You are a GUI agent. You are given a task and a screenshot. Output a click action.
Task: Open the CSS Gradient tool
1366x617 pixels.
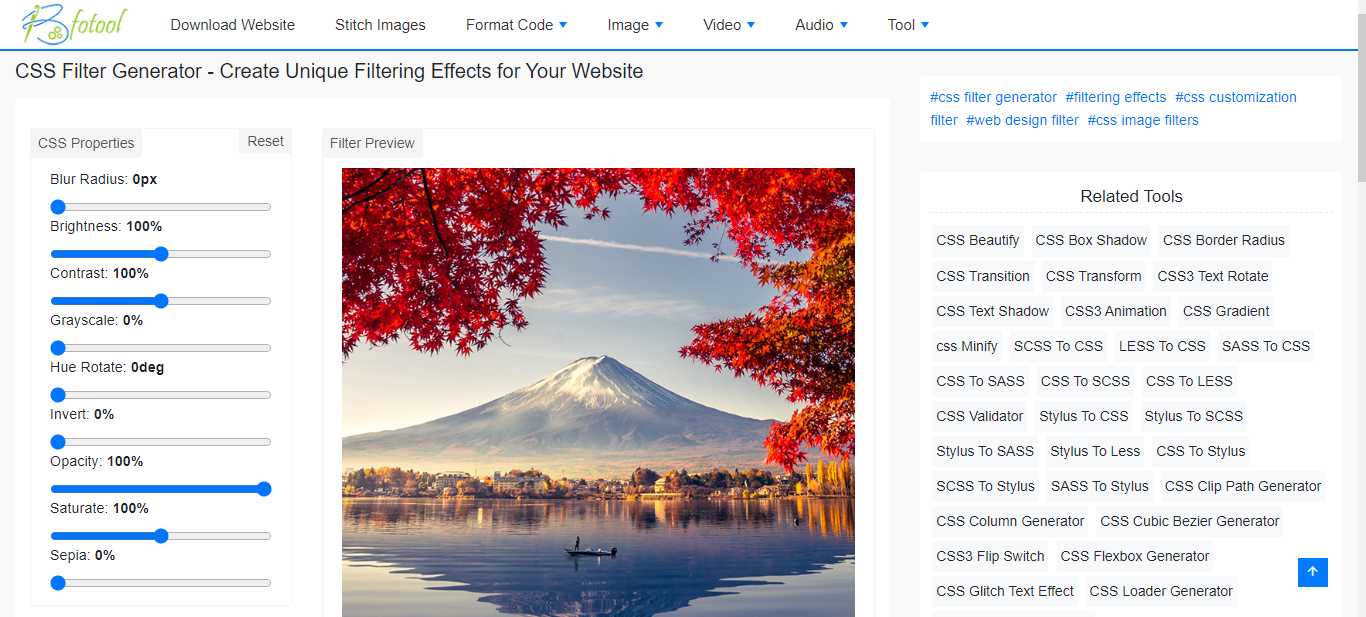click(1225, 311)
